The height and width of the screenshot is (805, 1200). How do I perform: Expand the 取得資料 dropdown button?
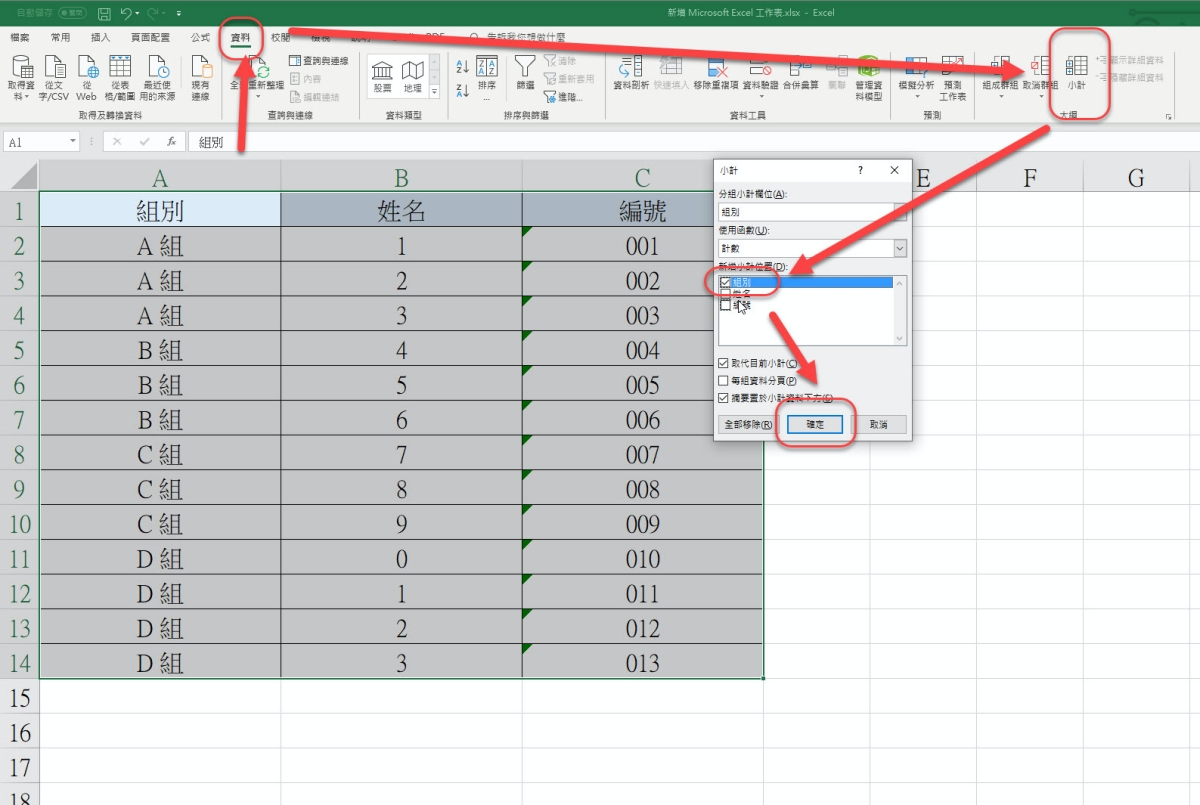pyautogui.click(x=21, y=78)
